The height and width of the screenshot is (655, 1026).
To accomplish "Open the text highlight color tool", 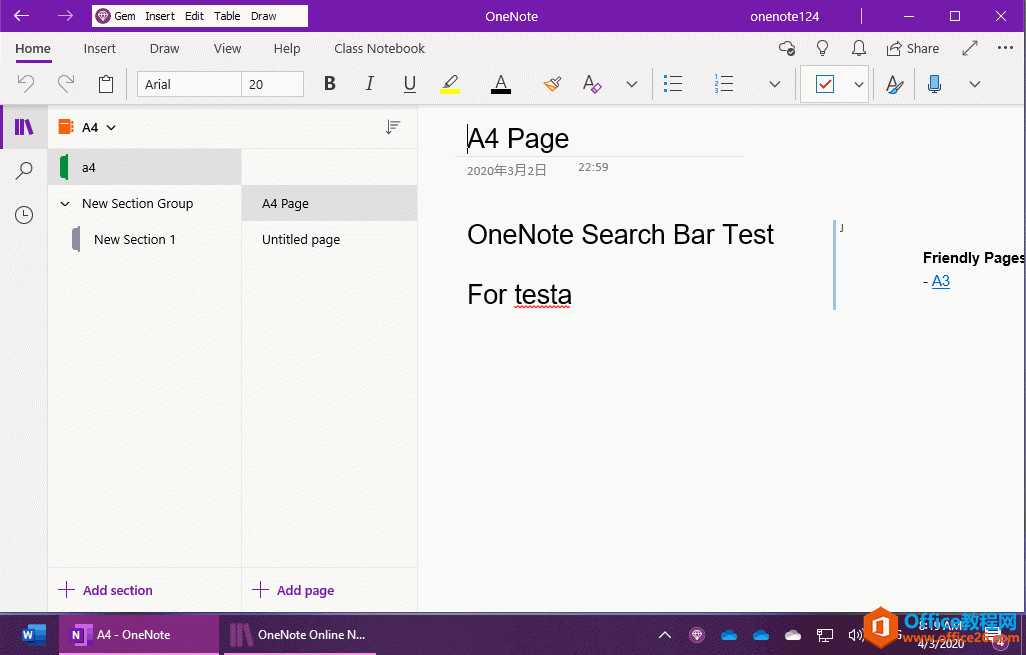I will pos(449,84).
